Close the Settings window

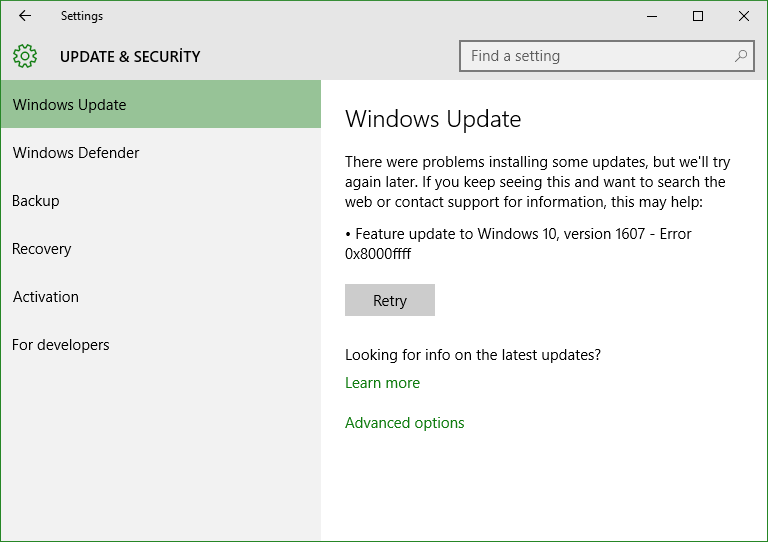click(744, 16)
